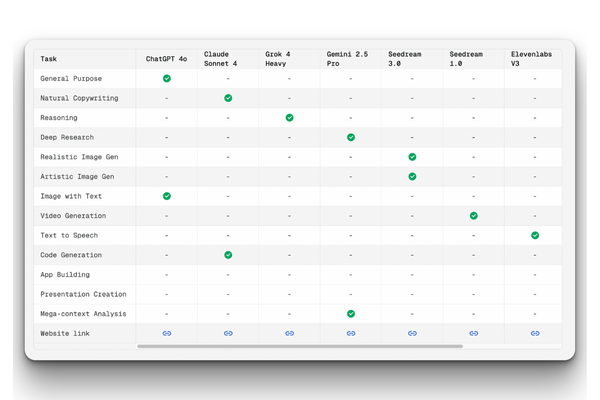
Task: Click the green check for Artistic Image Gen
Action: (412, 176)
